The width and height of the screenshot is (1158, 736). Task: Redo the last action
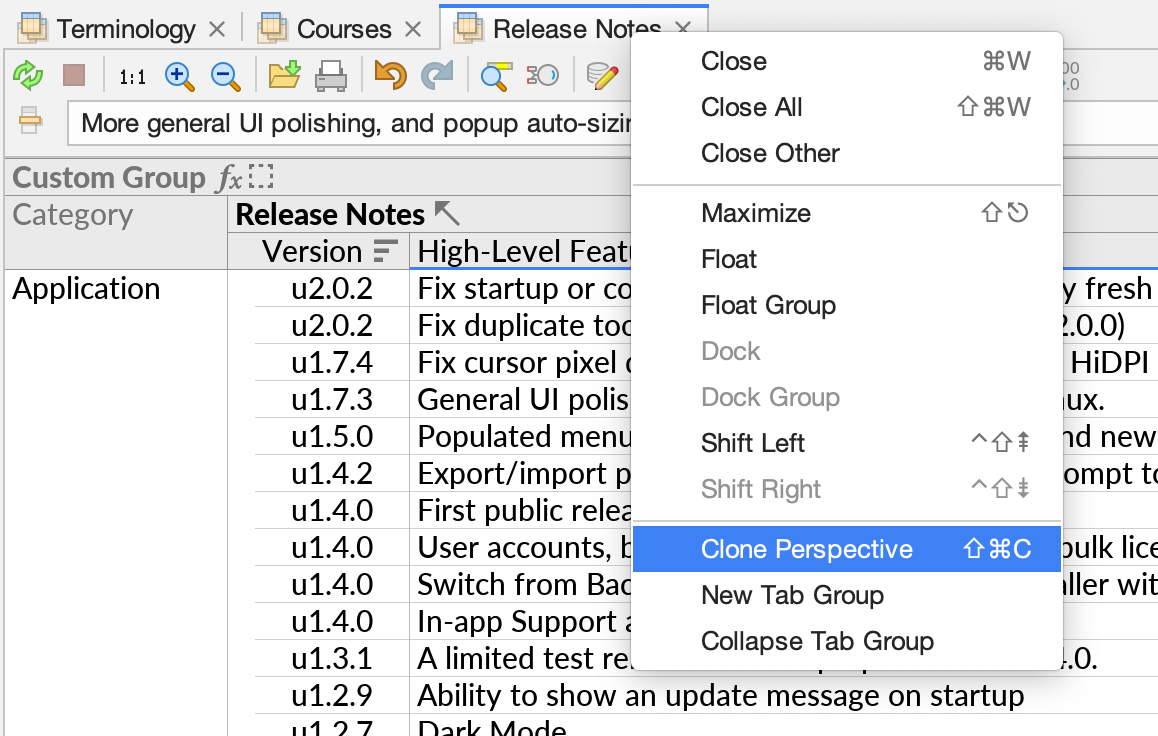click(438, 76)
